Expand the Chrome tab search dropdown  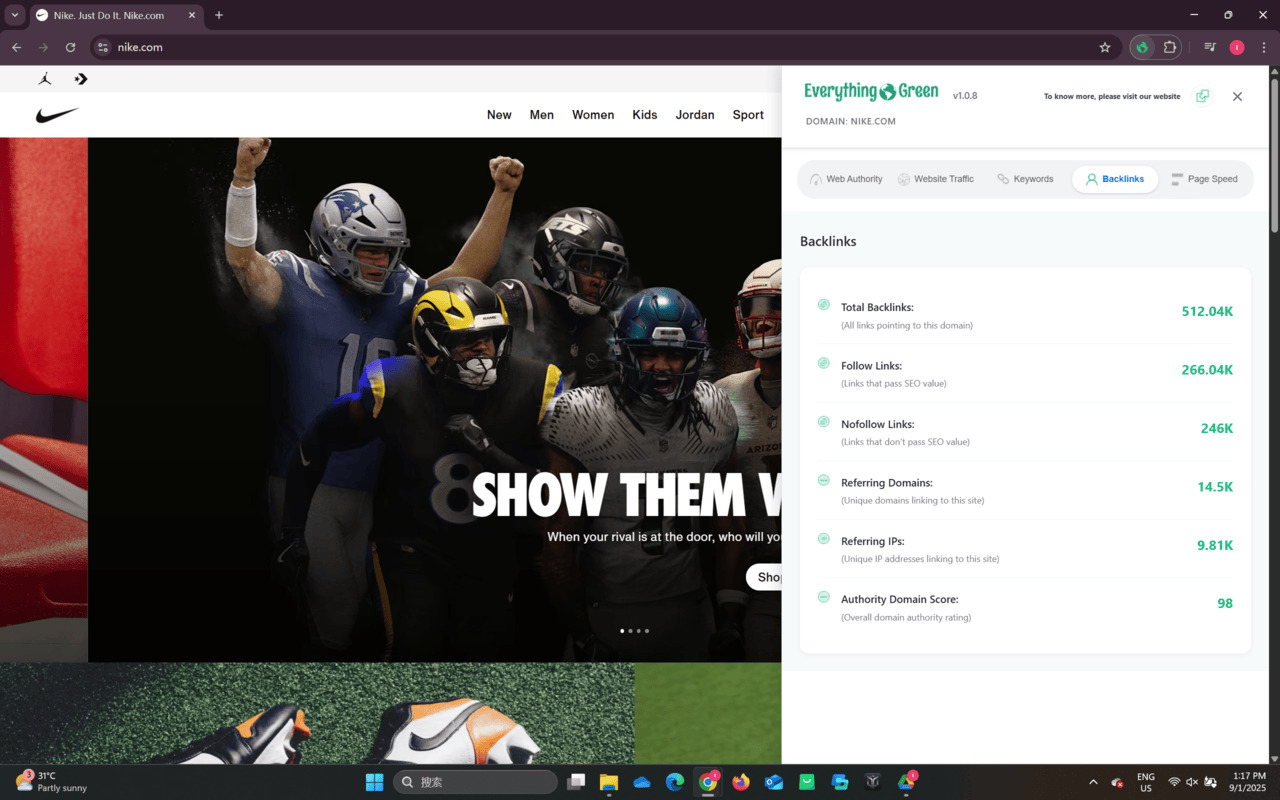(x=15, y=15)
